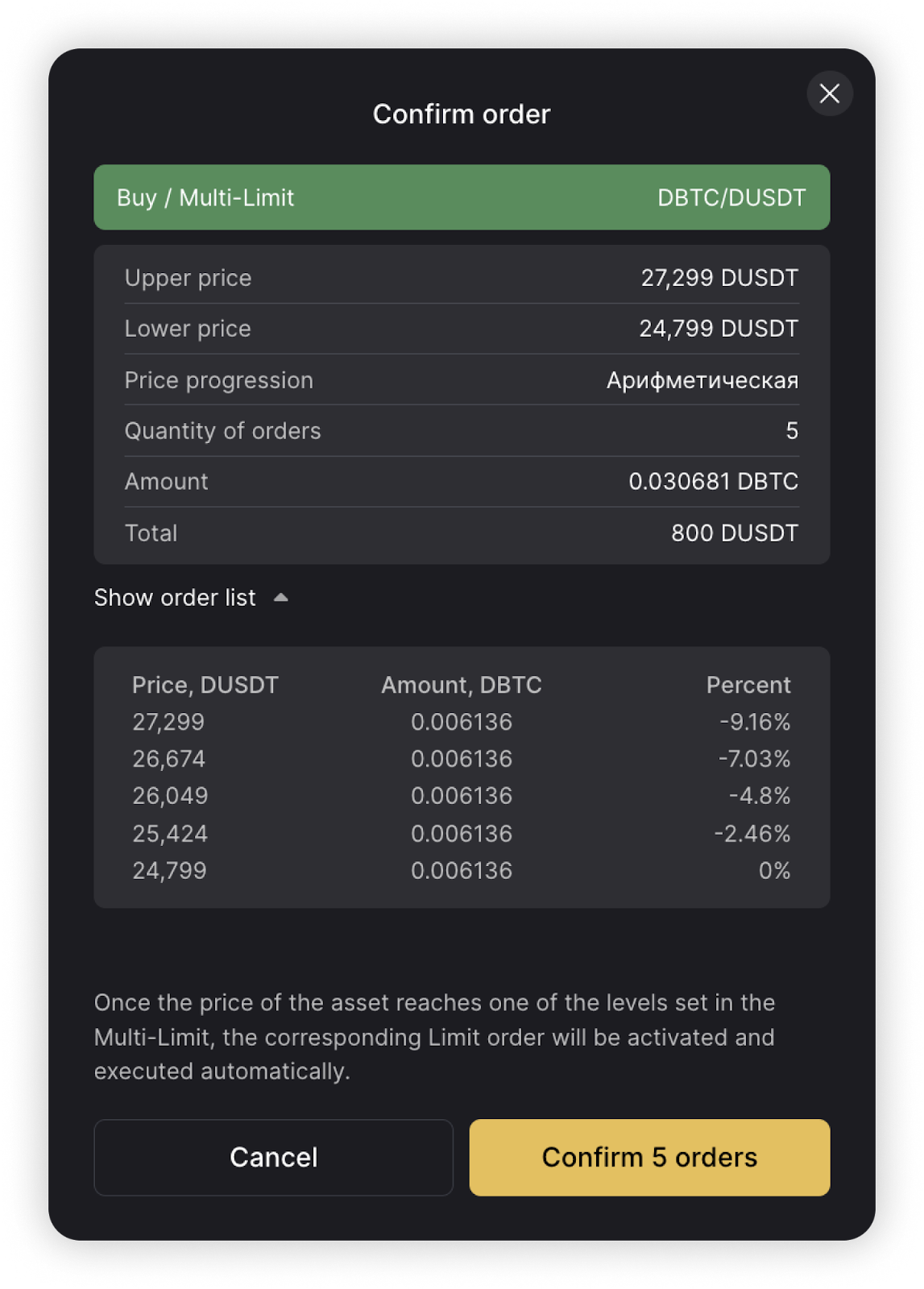Close the Confirm order dialog

point(829,93)
